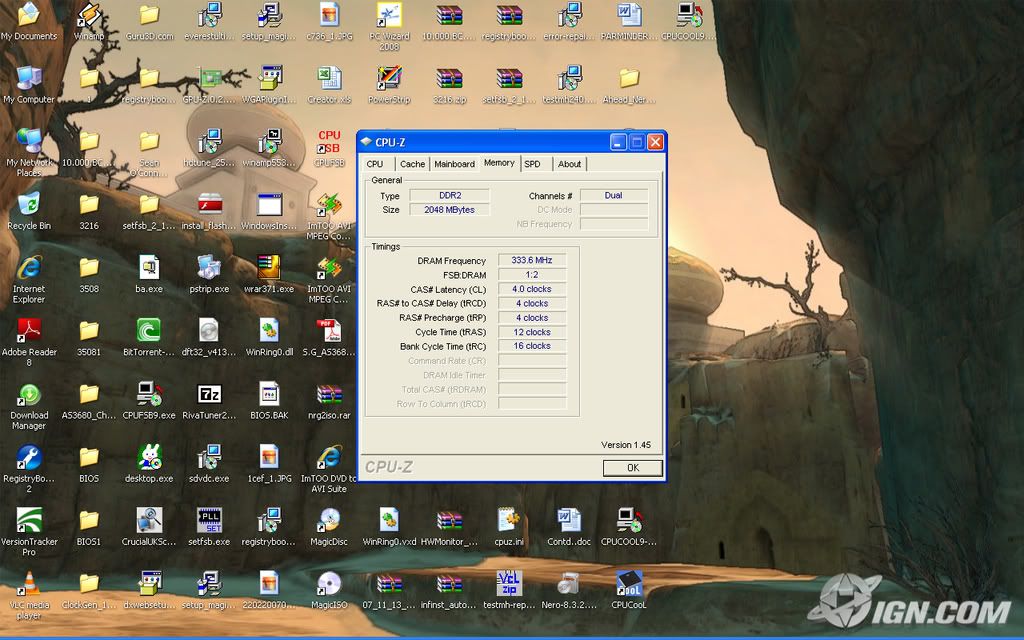
Task: Open the MagicDisc shortcut
Action: point(329,521)
